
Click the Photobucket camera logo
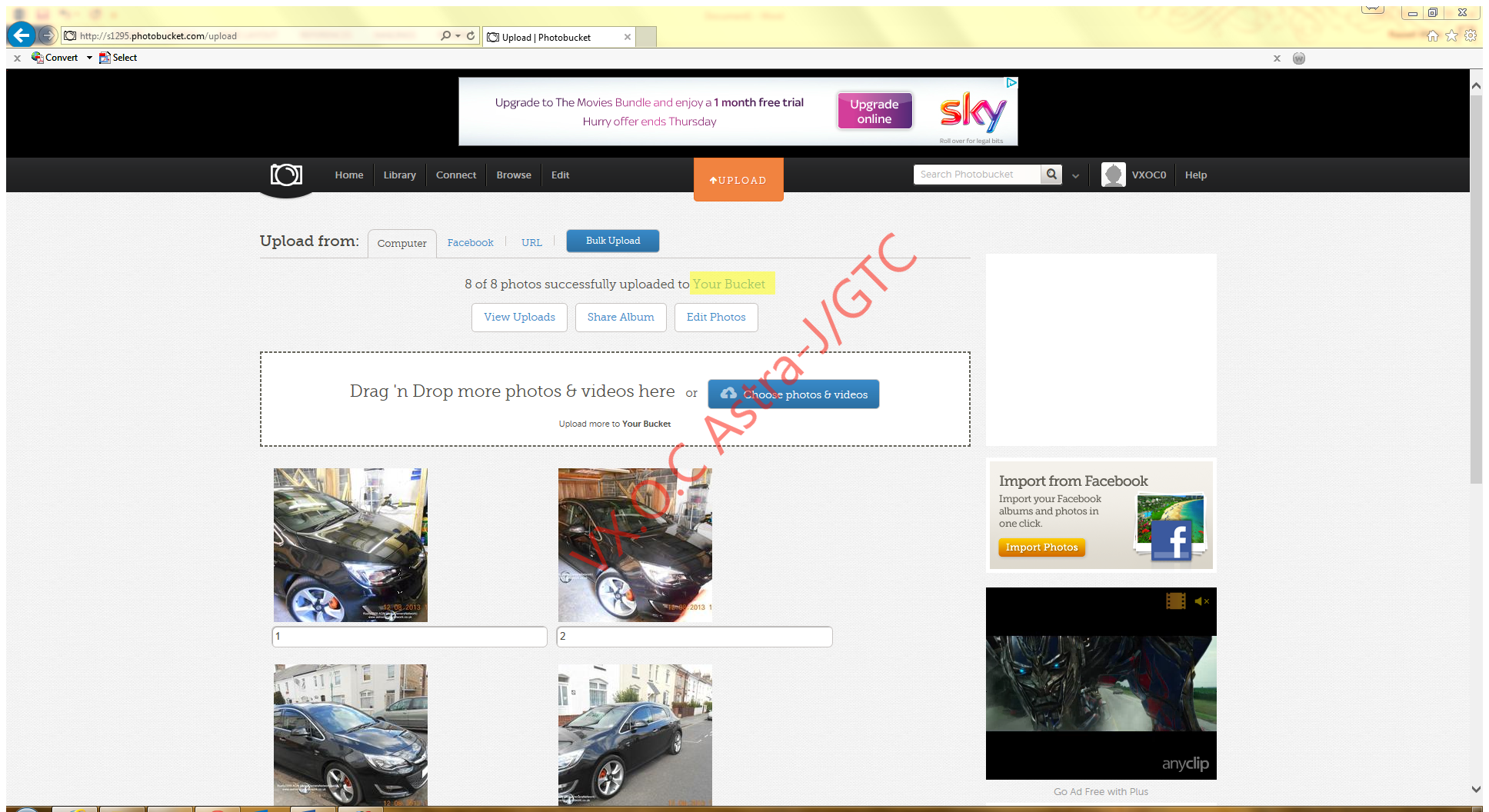[285, 175]
